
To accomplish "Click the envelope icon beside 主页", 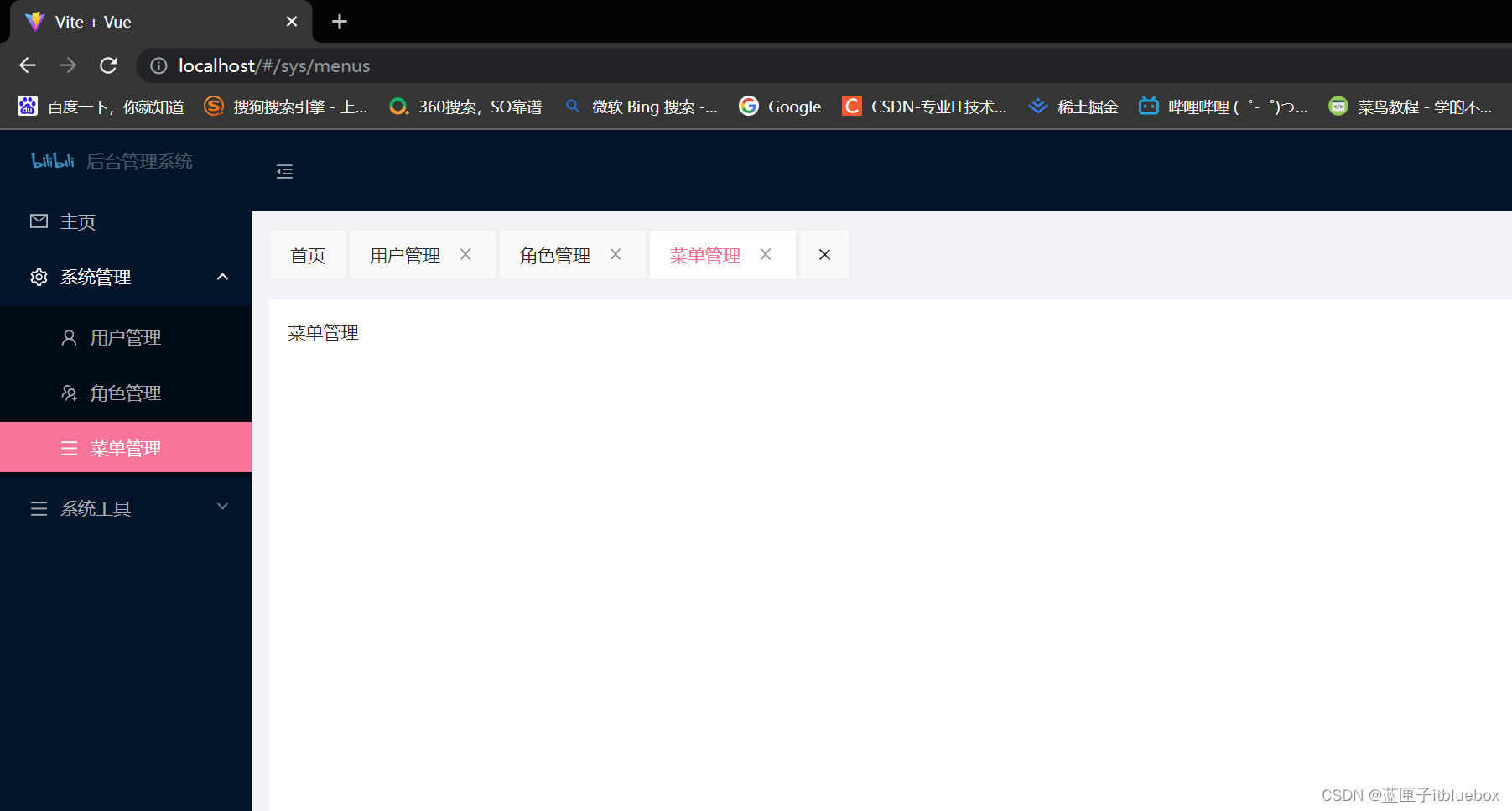I will coord(39,221).
